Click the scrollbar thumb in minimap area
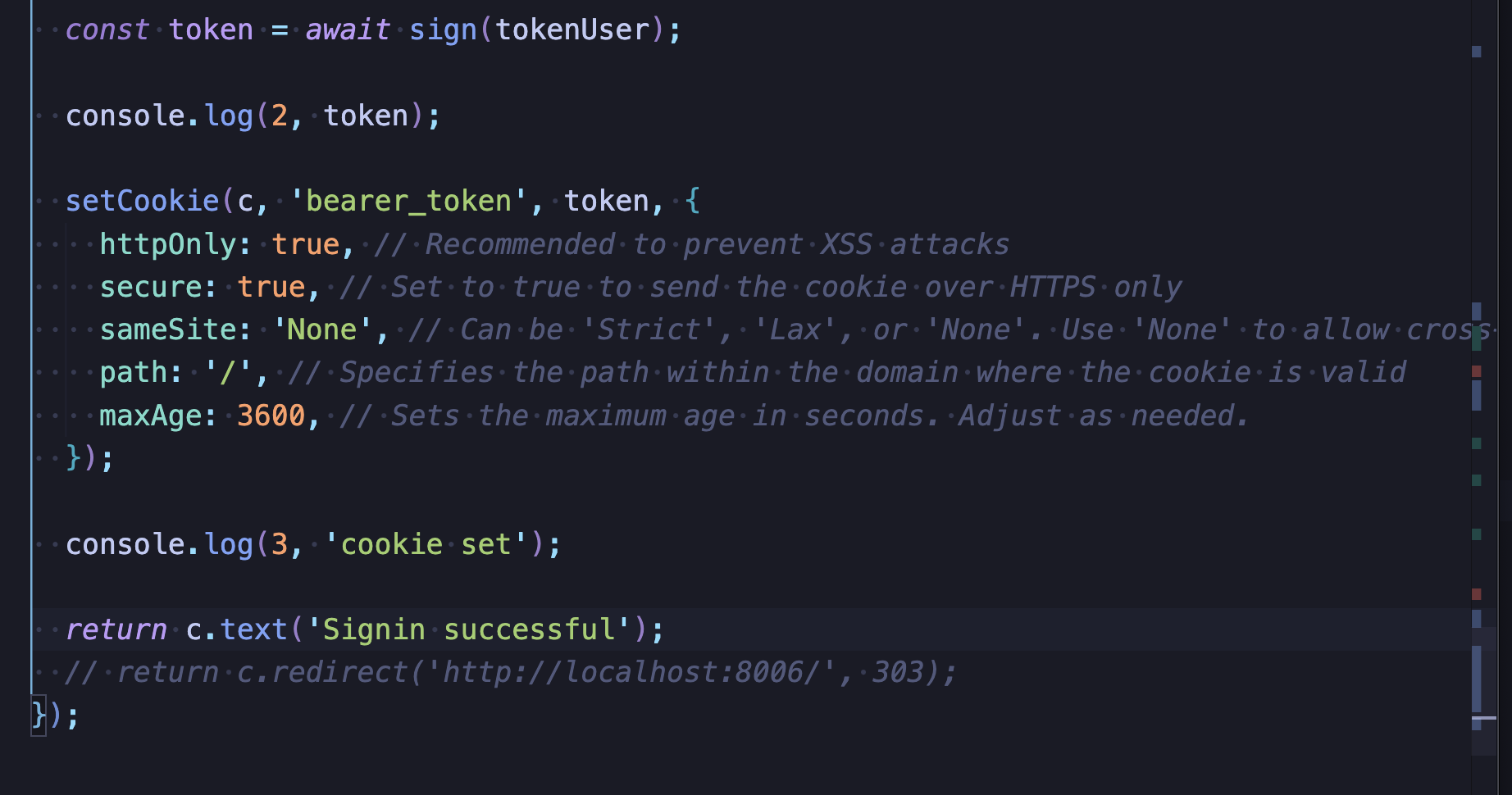Viewport: 1512px width, 795px height. [x=1482, y=691]
